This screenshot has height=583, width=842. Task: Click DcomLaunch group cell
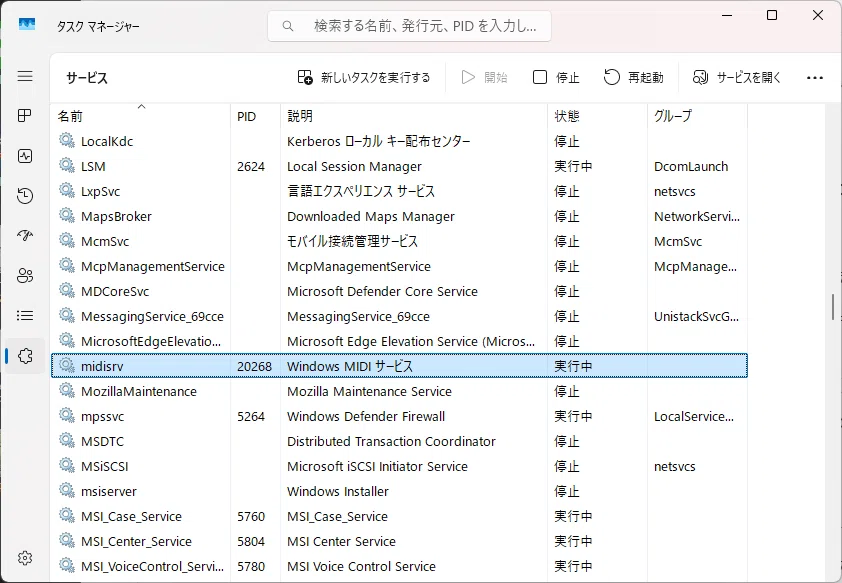pos(691,166)
